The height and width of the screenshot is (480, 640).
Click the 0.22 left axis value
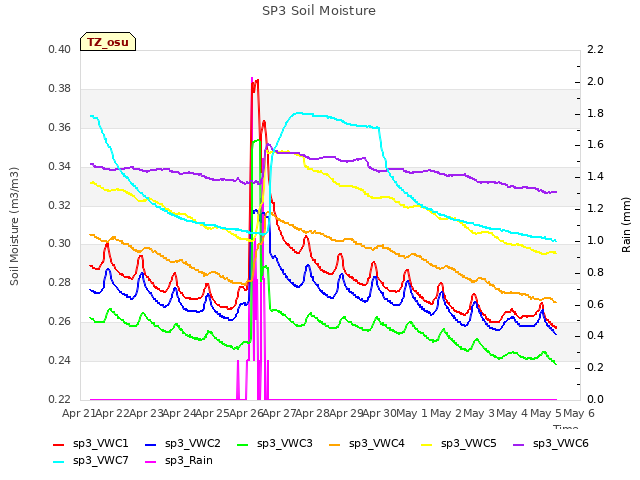(x=60, y=399)
